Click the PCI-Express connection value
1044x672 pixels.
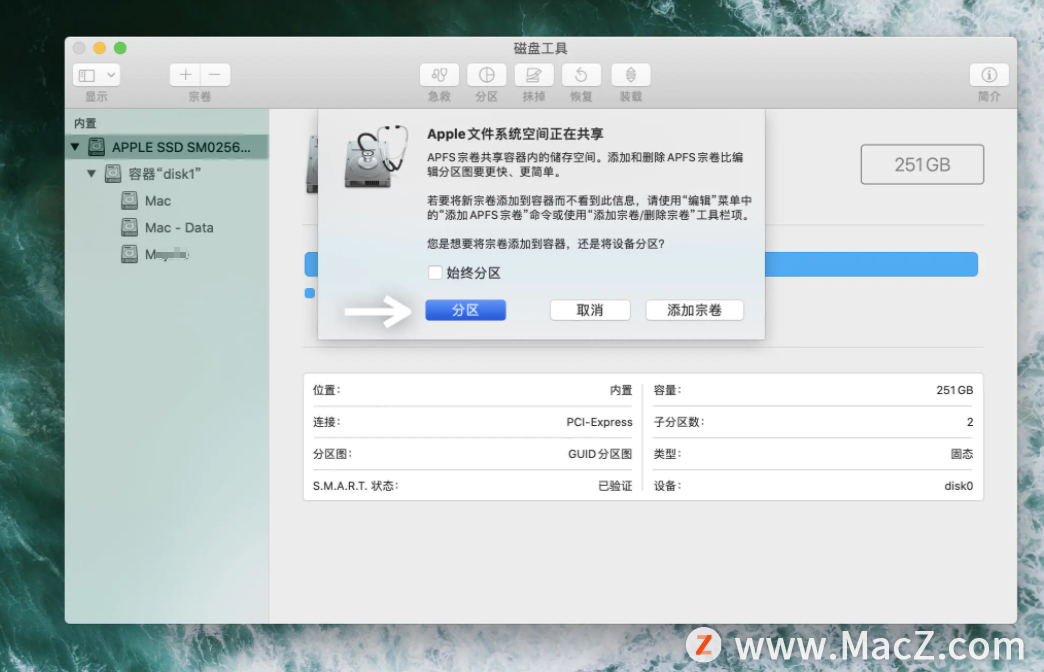[599, 422]
